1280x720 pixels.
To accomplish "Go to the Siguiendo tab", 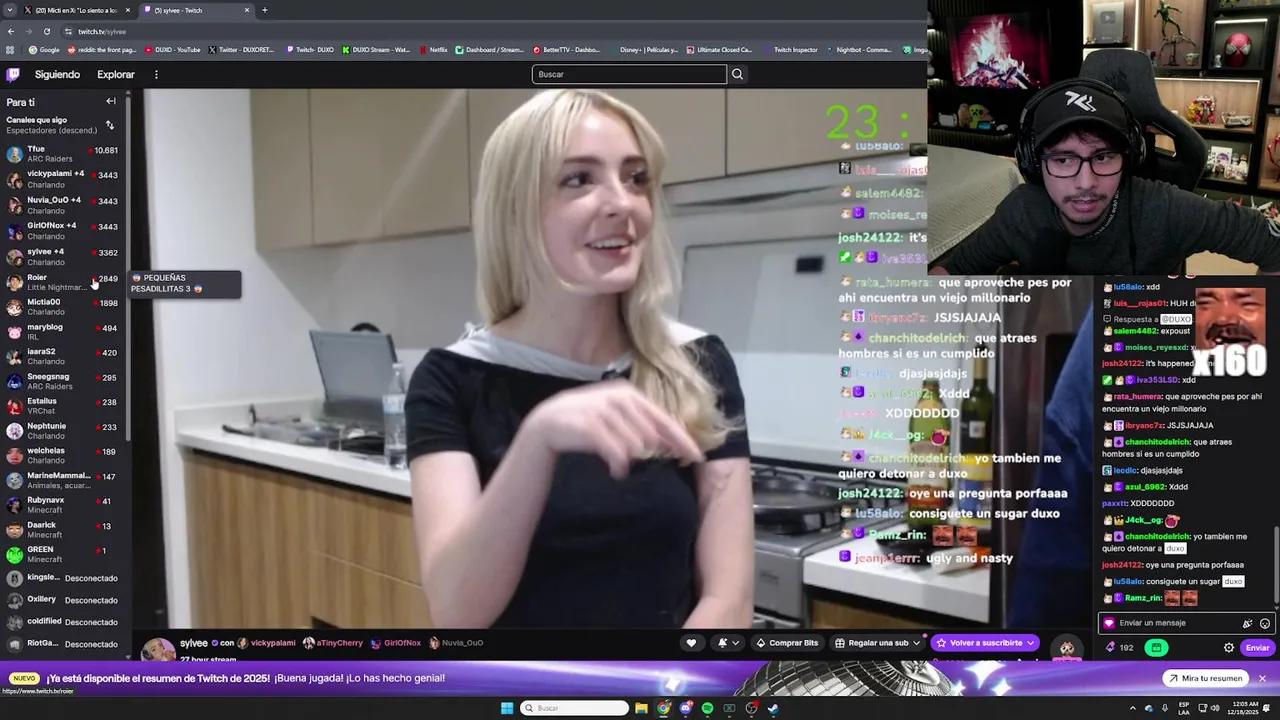I will (x=57, y=74).
